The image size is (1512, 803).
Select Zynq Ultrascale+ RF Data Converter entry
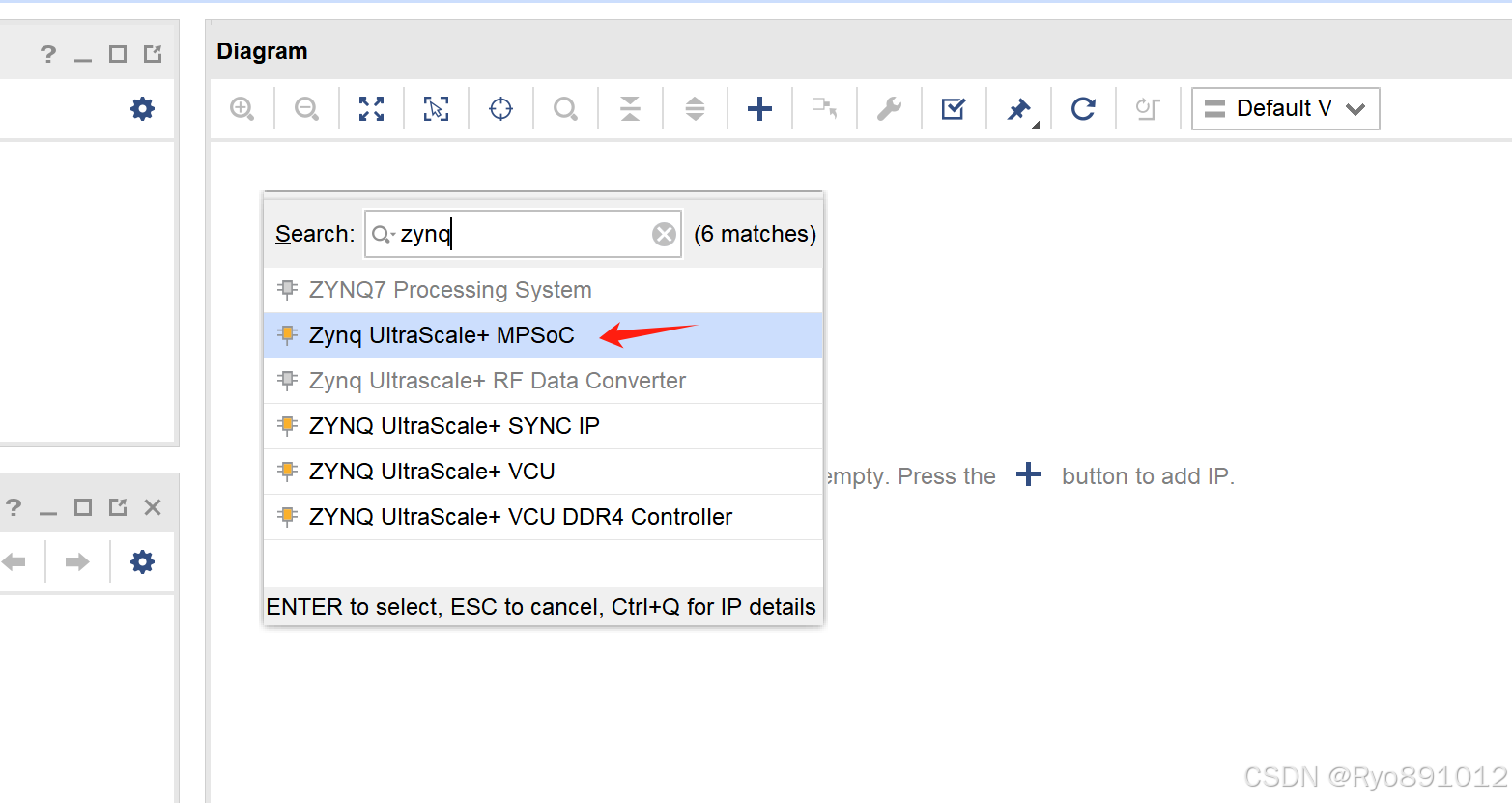[543, 381]
